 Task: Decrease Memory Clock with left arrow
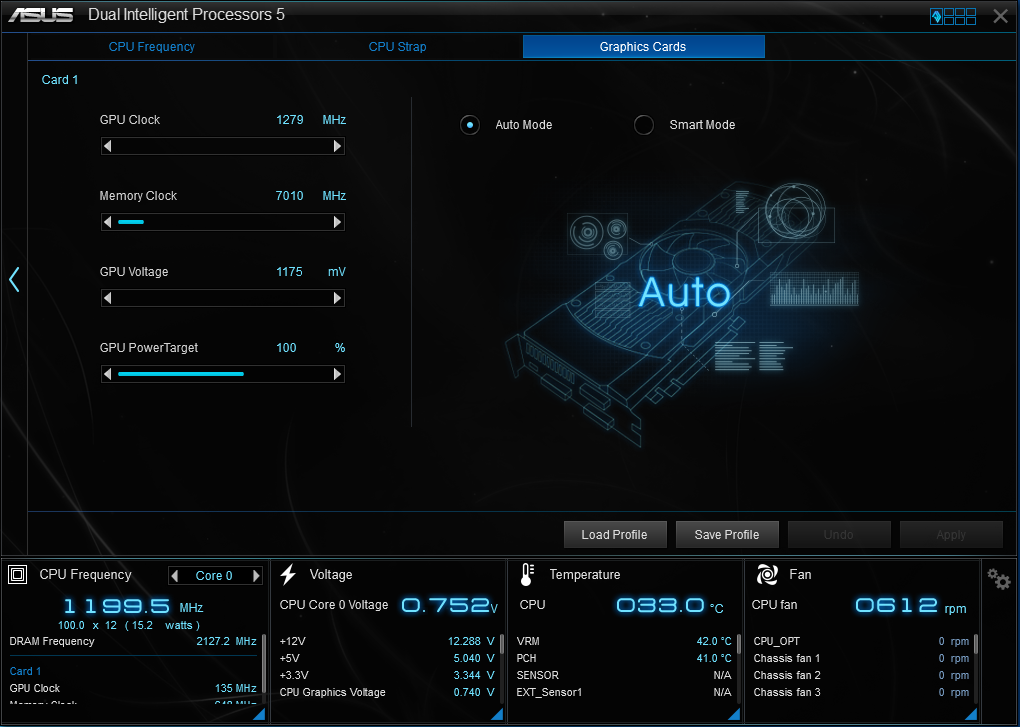point(108,222)
